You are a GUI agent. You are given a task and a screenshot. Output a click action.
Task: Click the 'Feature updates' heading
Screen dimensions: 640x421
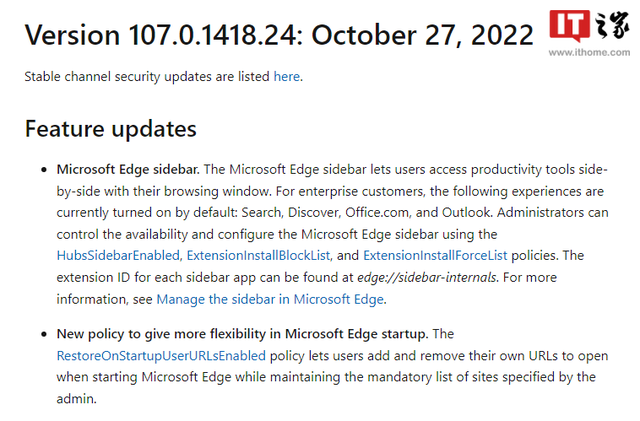point(111,129)
